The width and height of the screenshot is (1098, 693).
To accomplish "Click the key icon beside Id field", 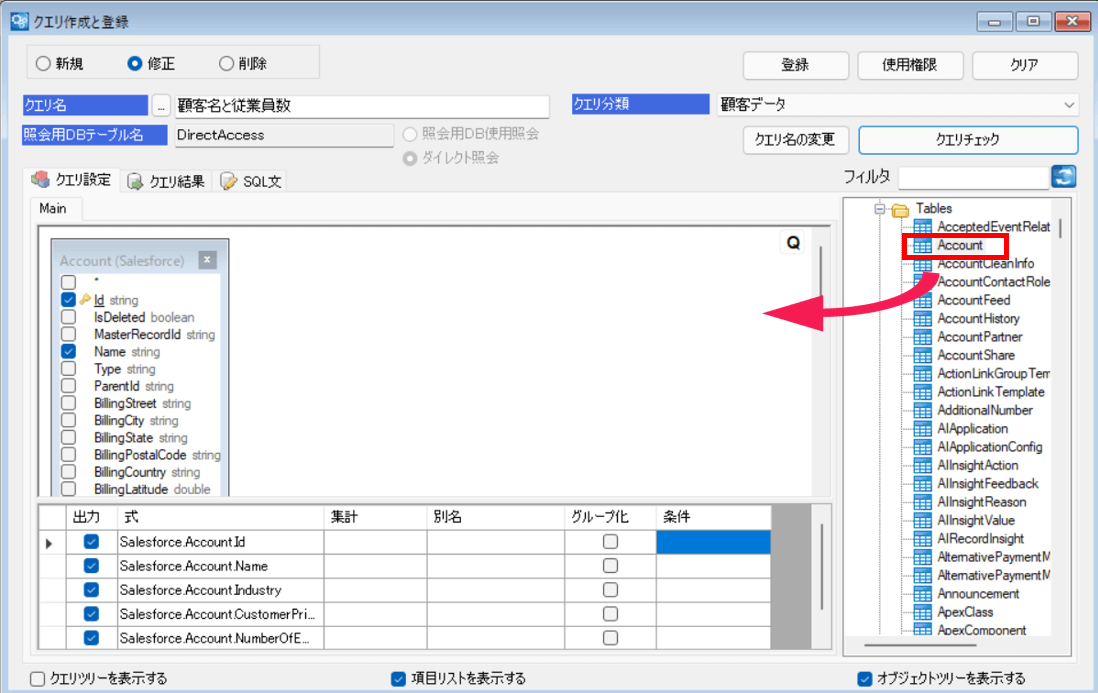I will point(85,300).
